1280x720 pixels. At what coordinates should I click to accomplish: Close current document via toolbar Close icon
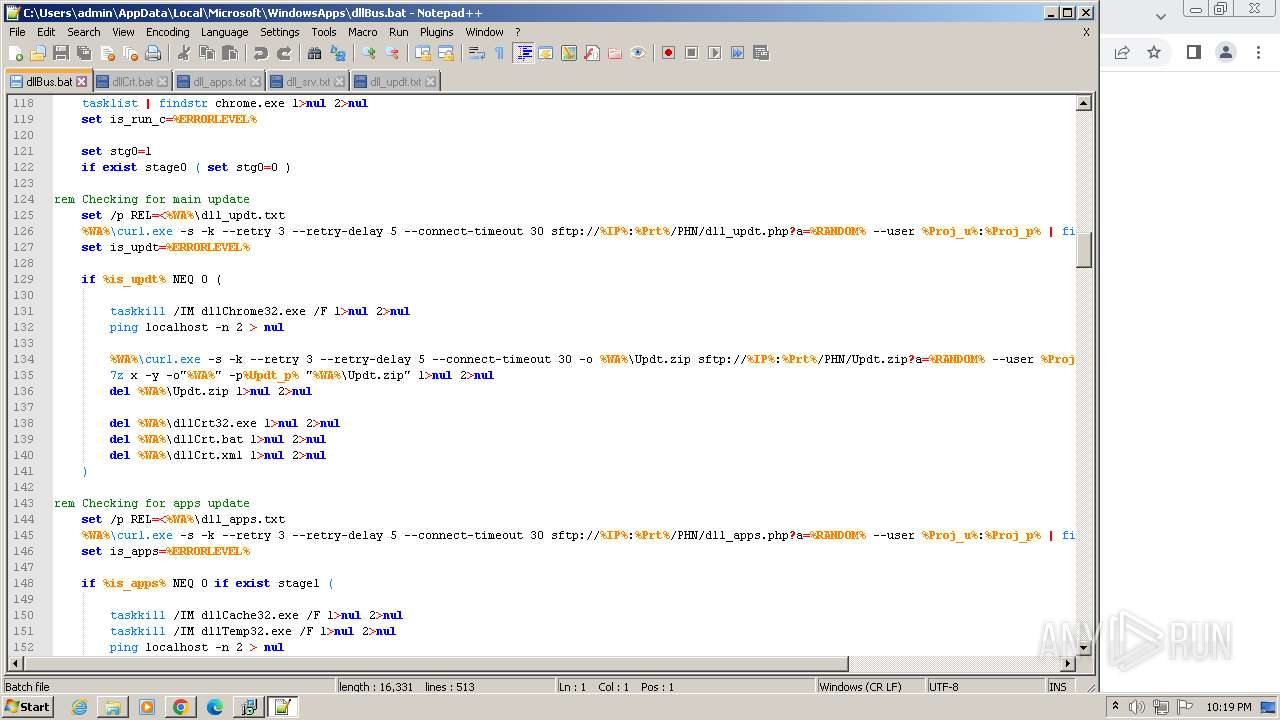(x=107, y=53)
